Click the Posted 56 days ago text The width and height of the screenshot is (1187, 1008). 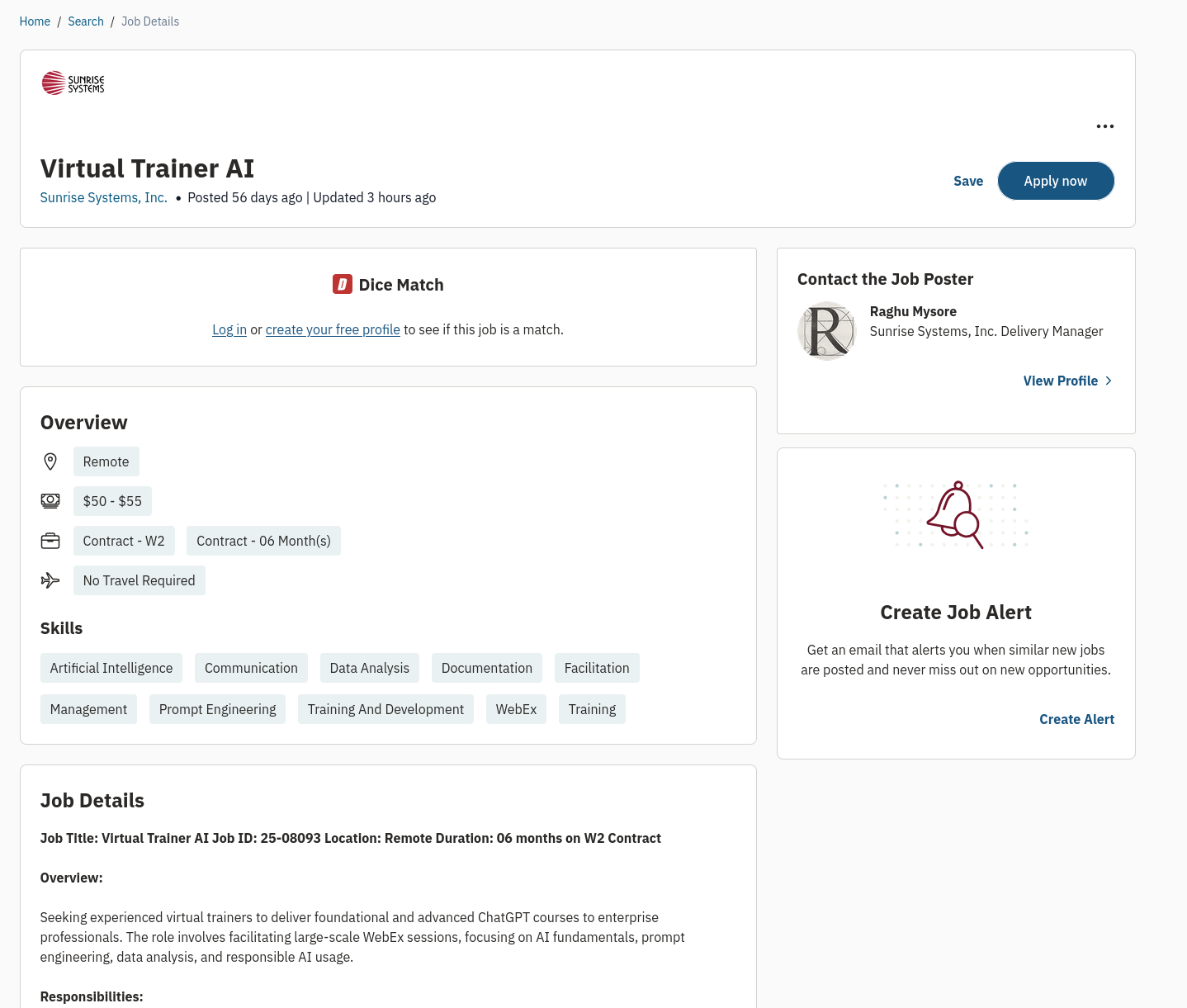245,197
